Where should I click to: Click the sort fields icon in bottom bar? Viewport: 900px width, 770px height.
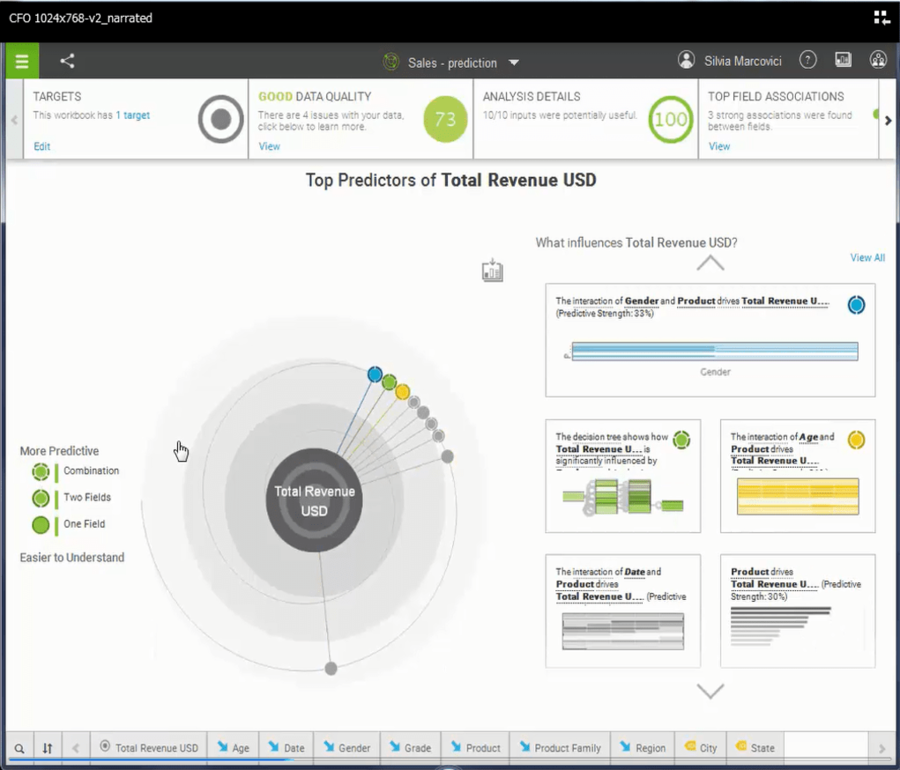coord(47,748)
